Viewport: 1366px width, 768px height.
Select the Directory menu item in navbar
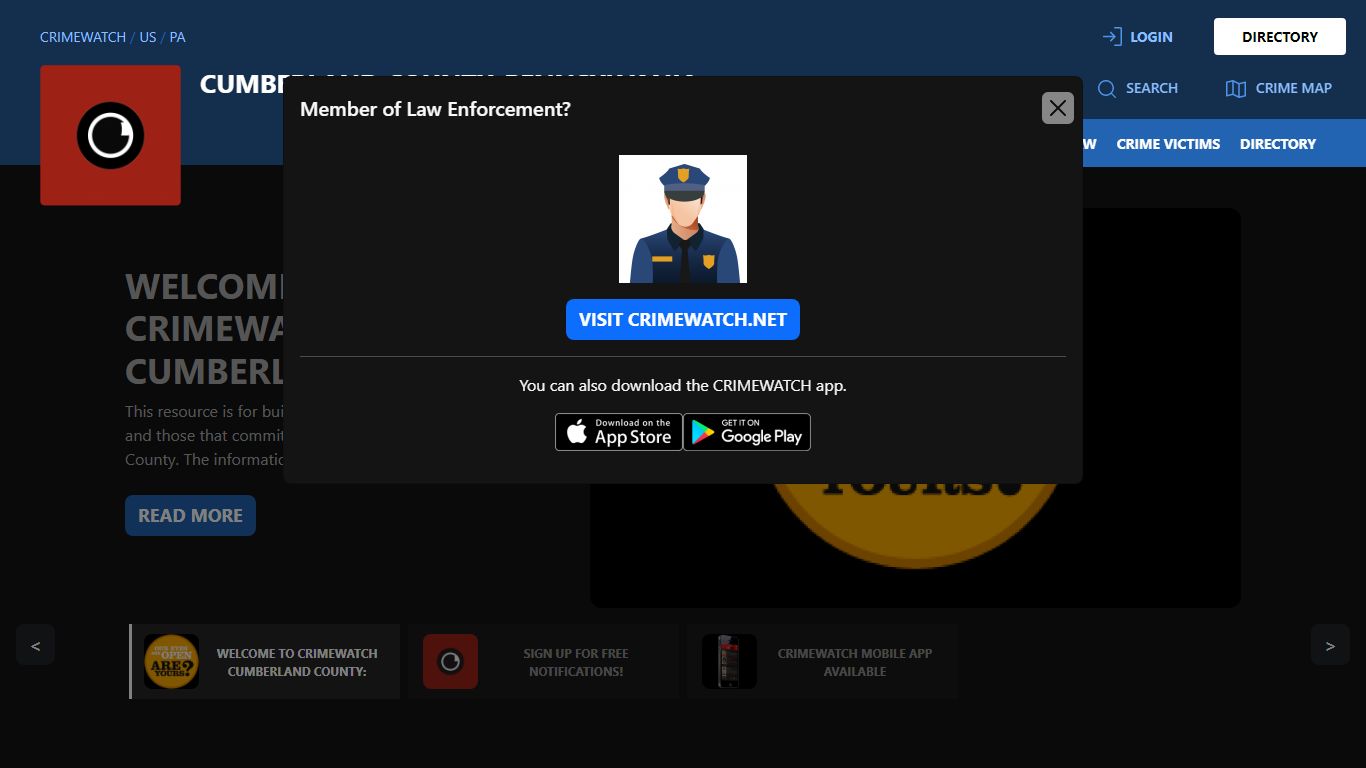(1278, 144)
